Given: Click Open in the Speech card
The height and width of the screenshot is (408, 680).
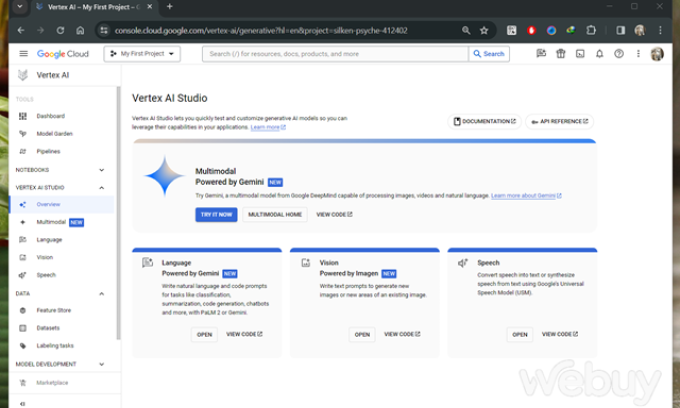Looking at the screenshot, I should click(x=520, y=334).
